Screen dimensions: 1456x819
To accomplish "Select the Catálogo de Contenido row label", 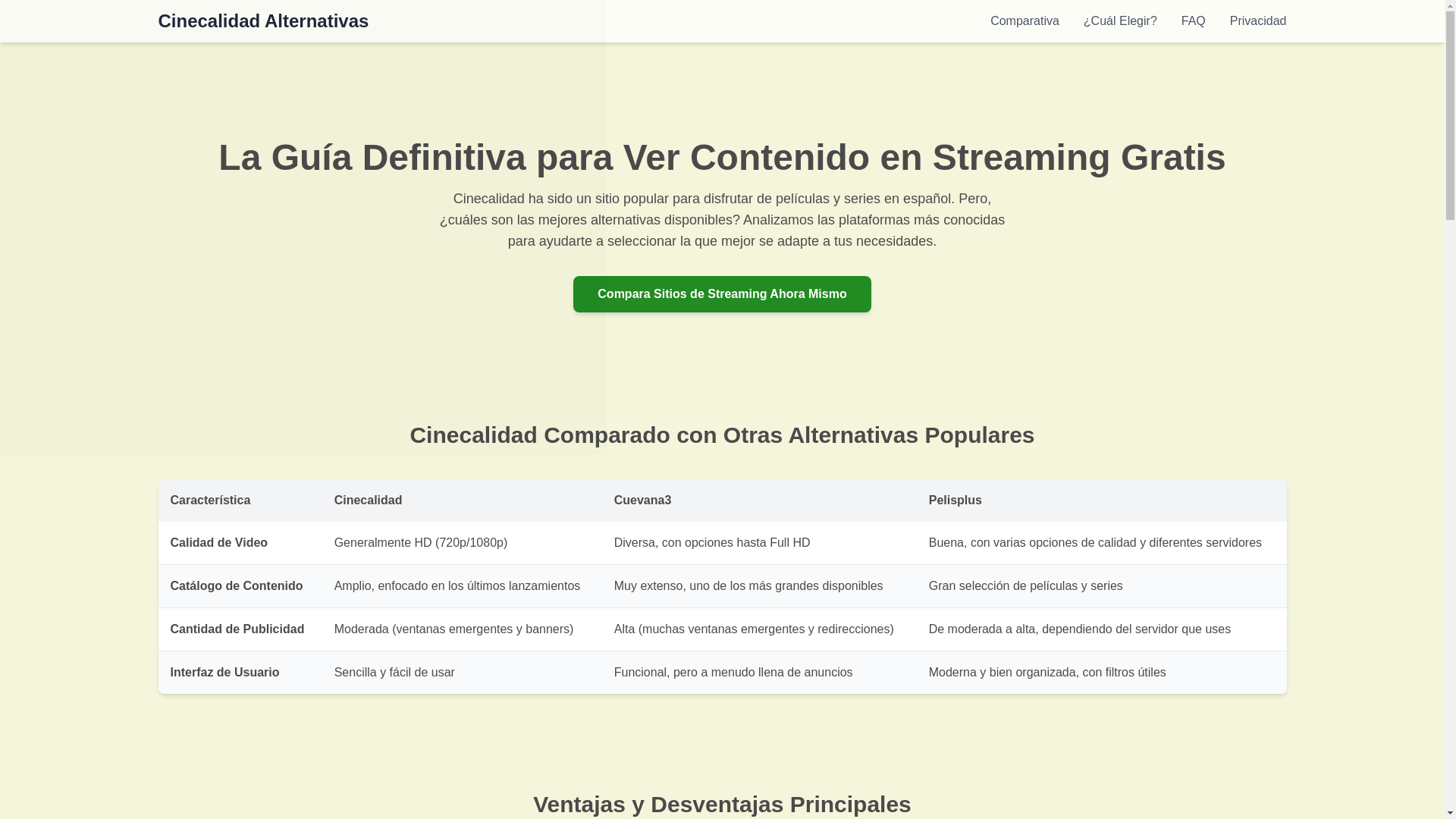I will tap(240, 586).
